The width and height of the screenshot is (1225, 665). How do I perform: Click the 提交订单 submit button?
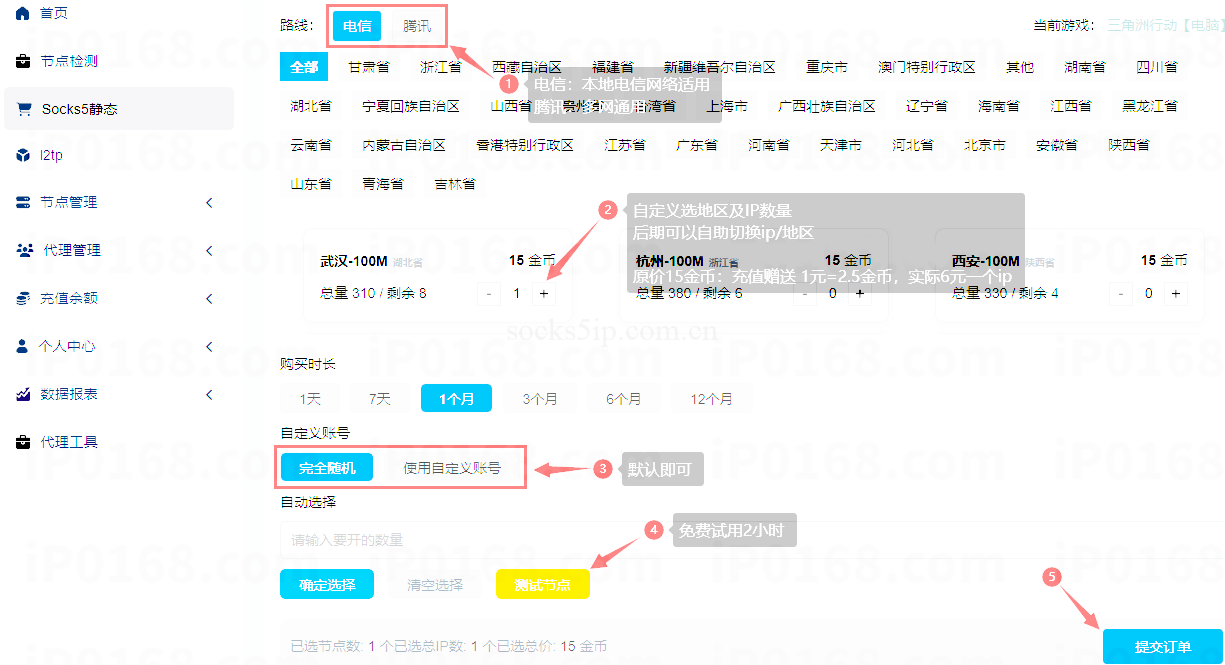click(1163, 647)
